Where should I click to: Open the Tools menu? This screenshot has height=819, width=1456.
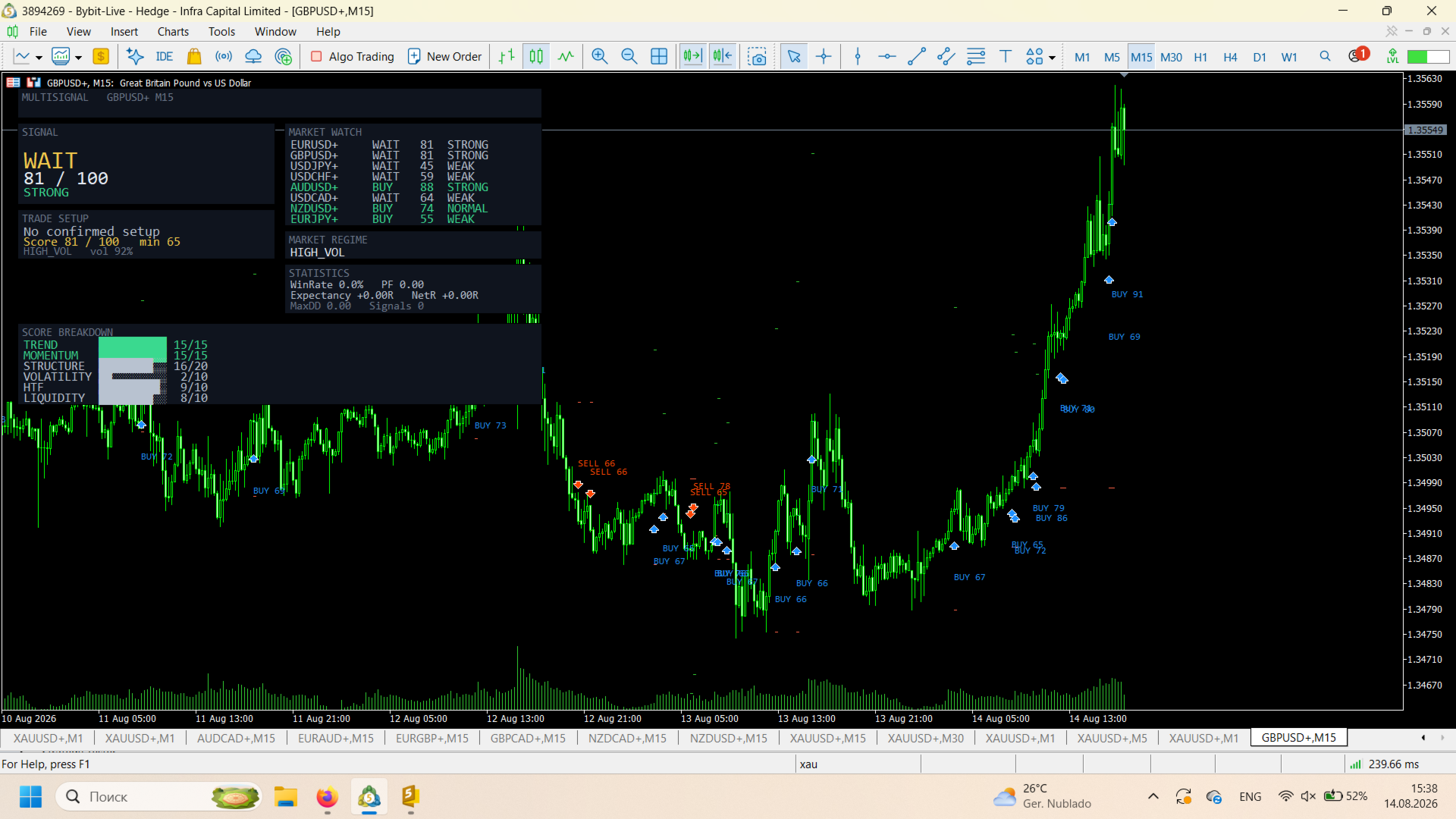click(x=221, y=32)
